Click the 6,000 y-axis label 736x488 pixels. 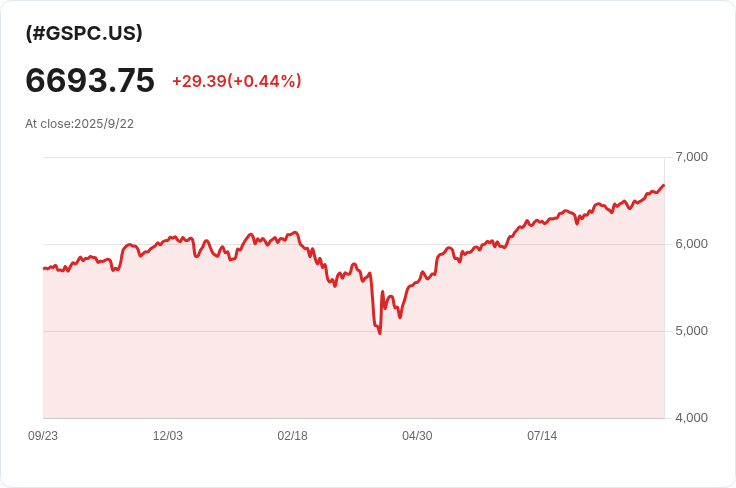click(x=691, y=244)
